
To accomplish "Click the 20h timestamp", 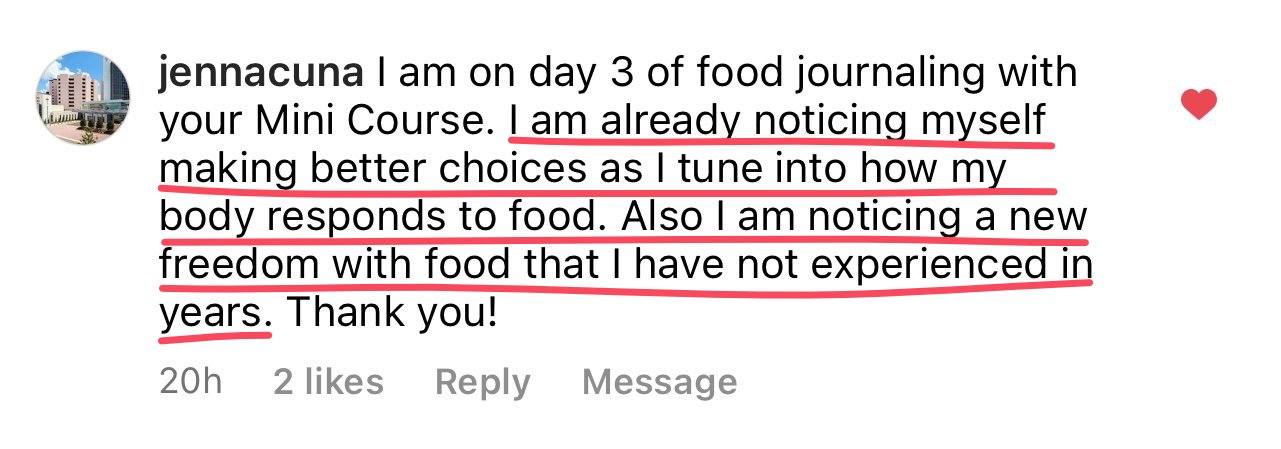I will tap(190, 381).
